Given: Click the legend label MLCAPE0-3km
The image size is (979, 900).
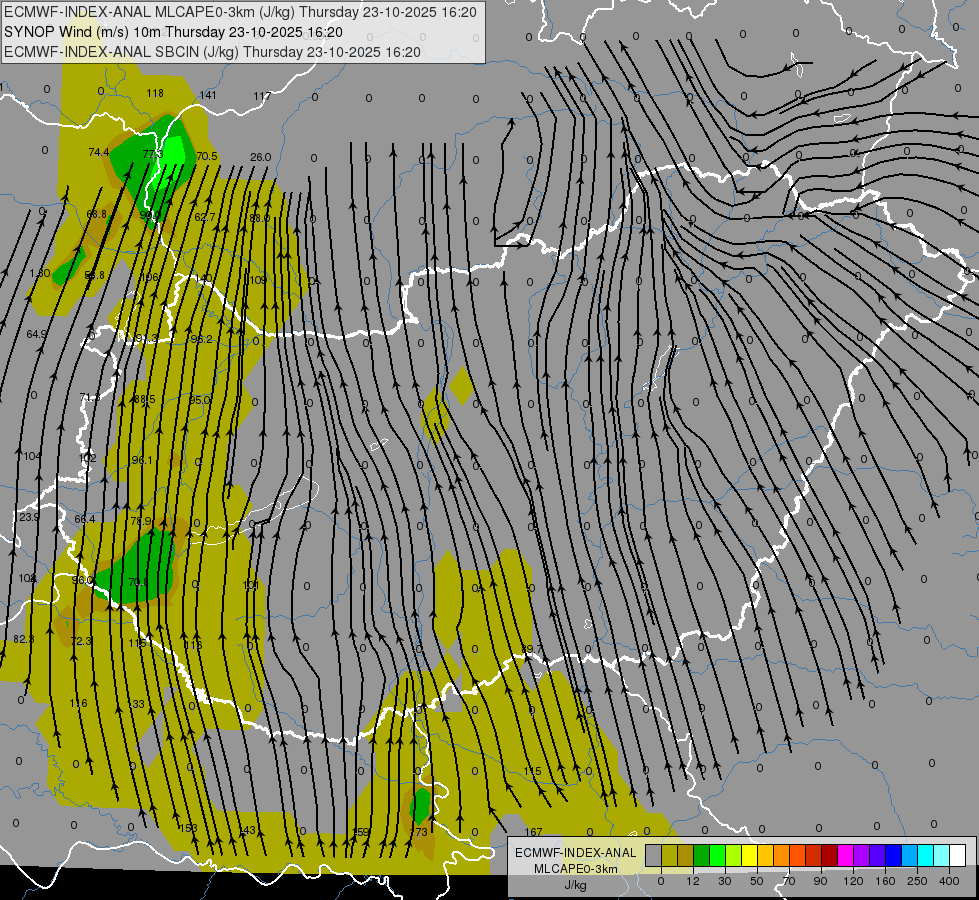Looking at the screenshot, I should [575, 869].
